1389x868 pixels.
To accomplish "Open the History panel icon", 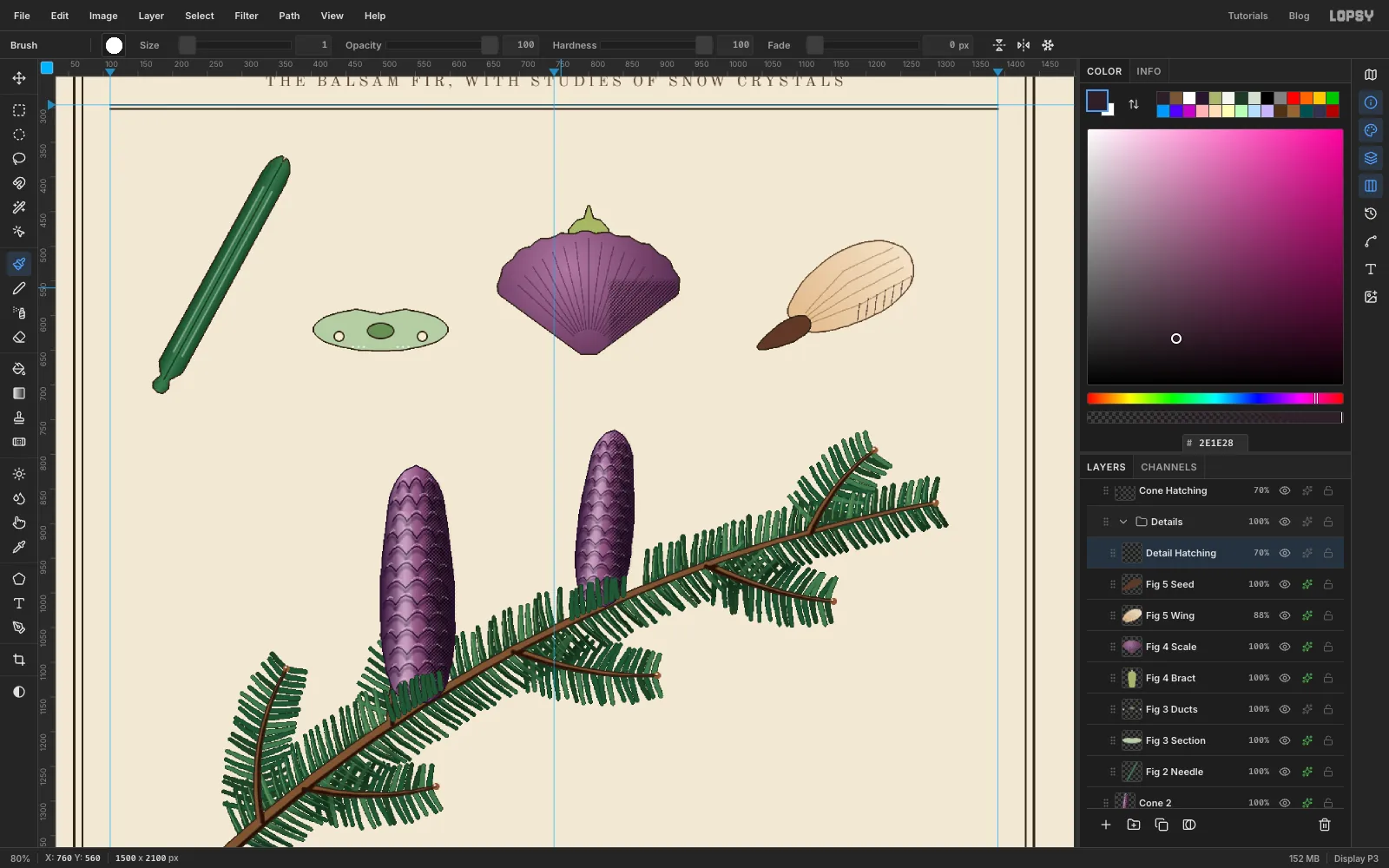I will tap(1371, 214).
